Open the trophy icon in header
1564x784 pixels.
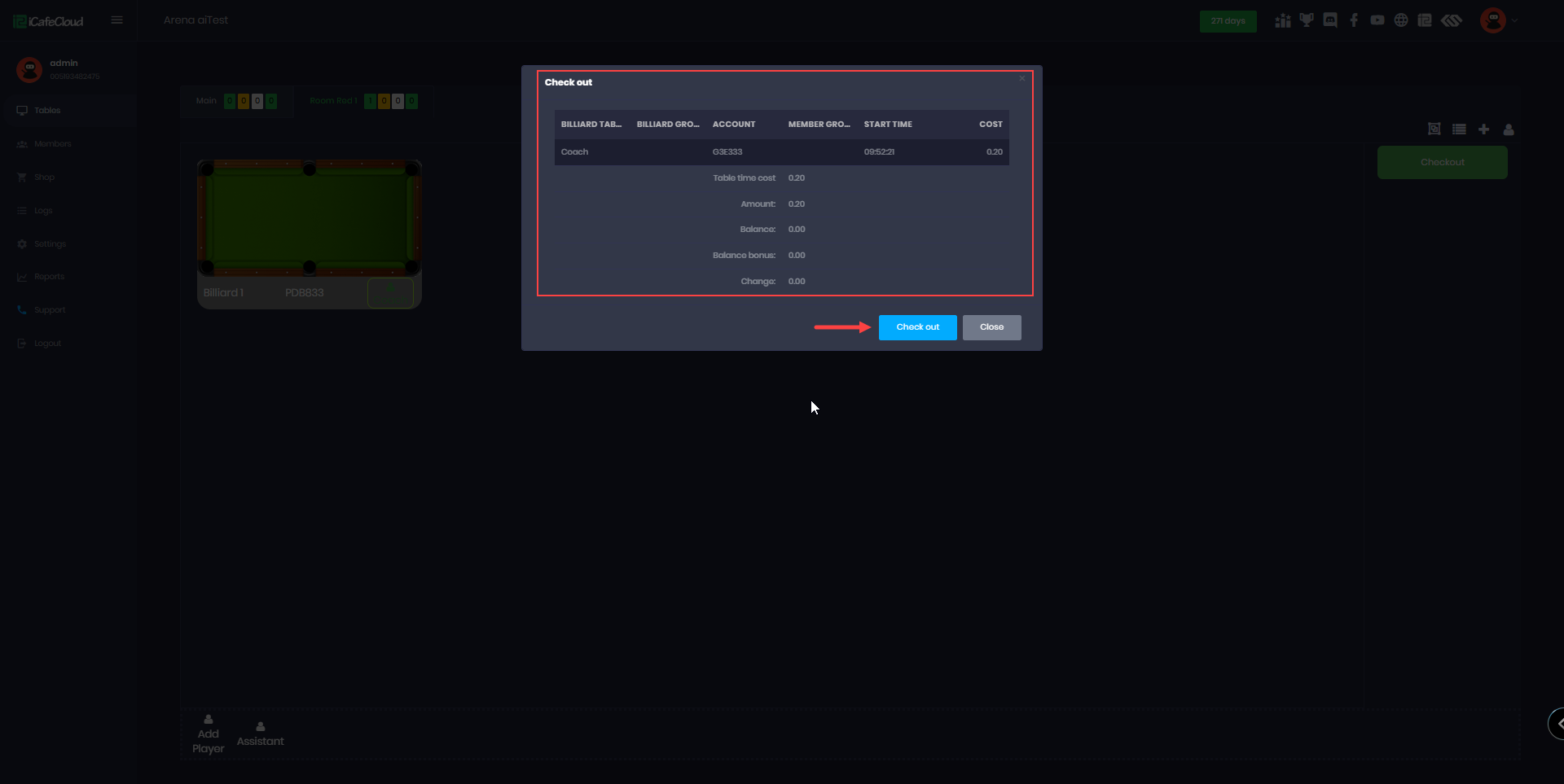1307,20
